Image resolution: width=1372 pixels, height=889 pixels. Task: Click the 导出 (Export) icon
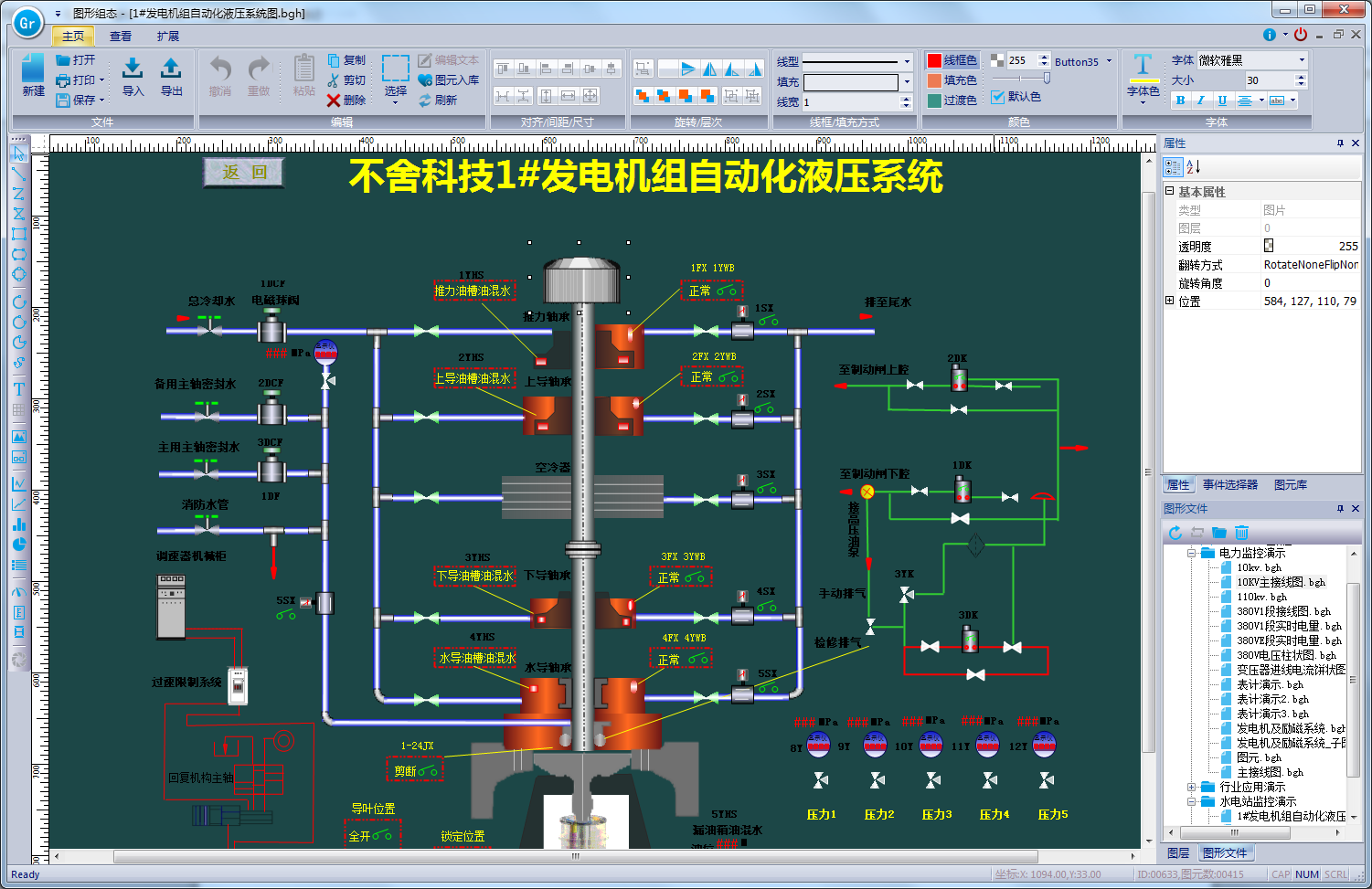coord(171,69)
